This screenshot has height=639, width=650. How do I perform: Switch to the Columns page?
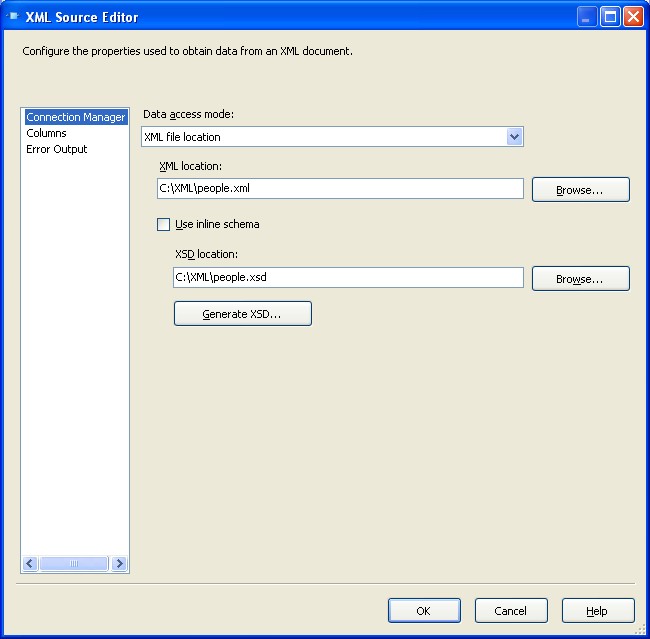(46, 133)
